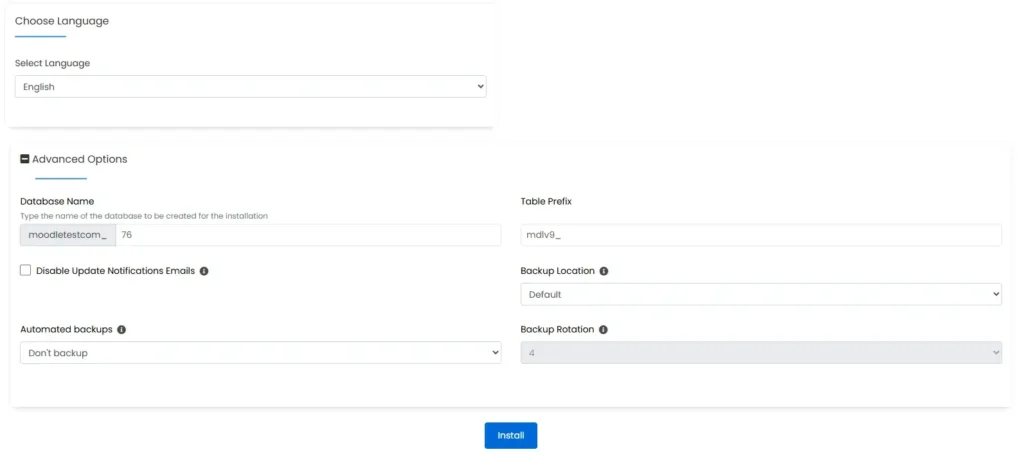
Task: Focus the Database Name input field
Action: pyautogui.click(x=307, y=235)
